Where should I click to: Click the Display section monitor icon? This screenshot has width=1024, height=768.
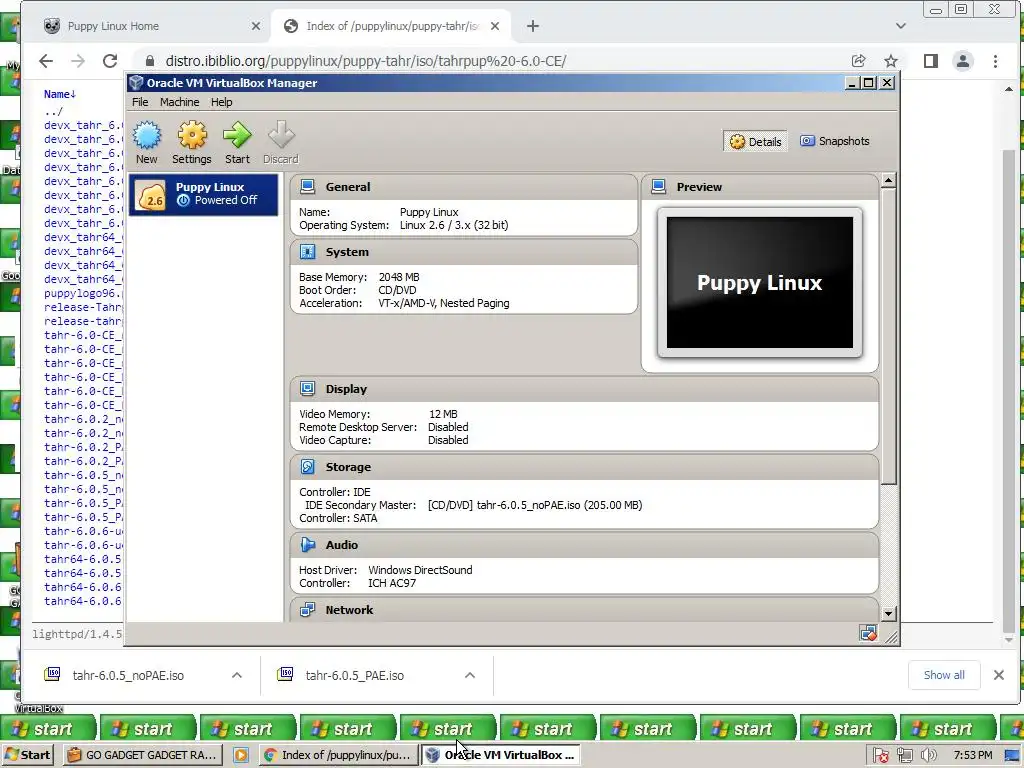tap(308, 389)
